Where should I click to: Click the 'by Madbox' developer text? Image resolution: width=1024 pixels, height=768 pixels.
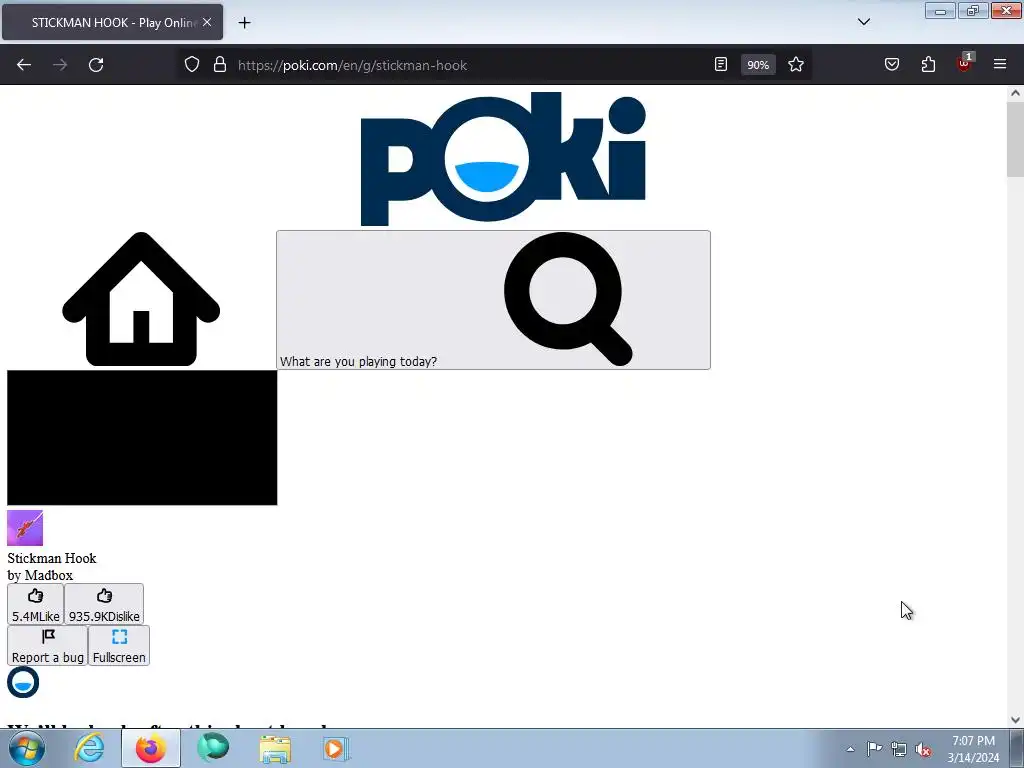pyautogui.click(x=40, y=575)
